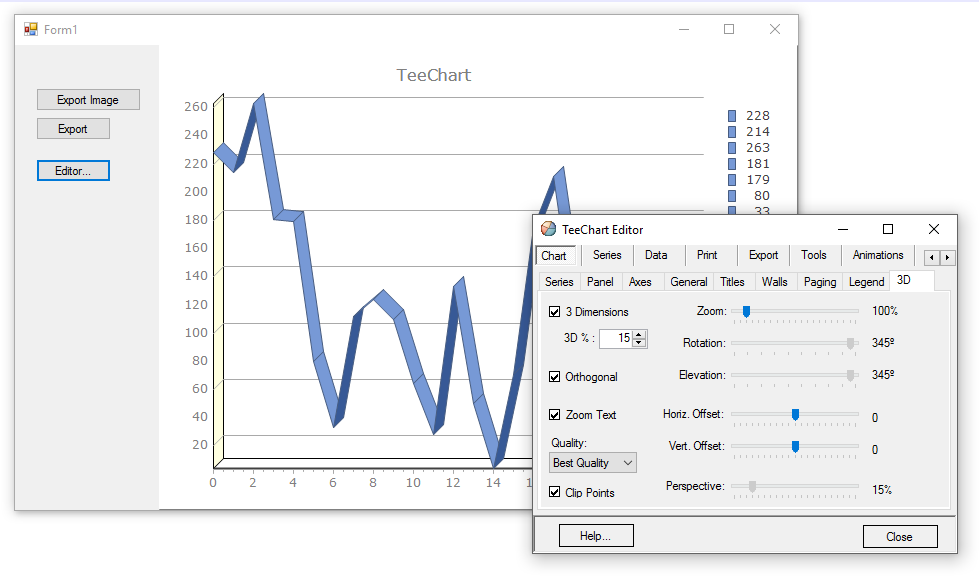The height and width of the screenshot is (579, 979).
Task: Select the 3D sub-tab
Action: (911, 280)
